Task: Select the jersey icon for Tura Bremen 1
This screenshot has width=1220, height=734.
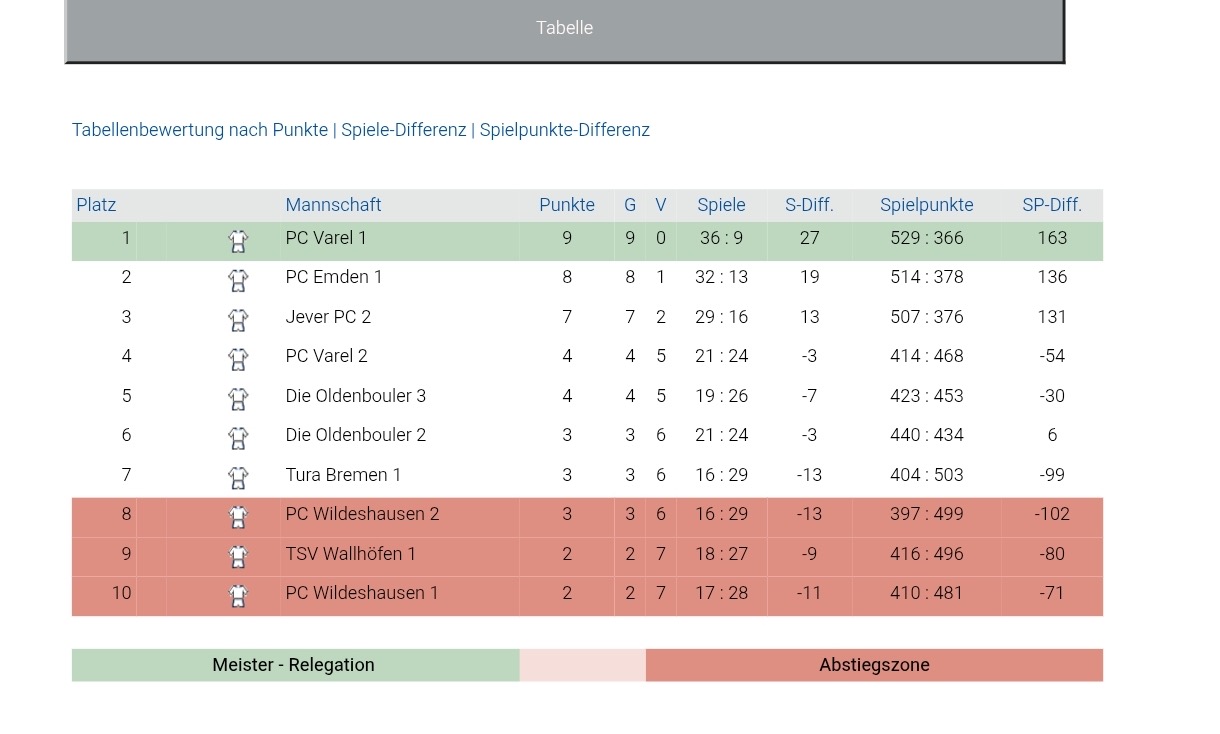Action: tap(238, 478)
